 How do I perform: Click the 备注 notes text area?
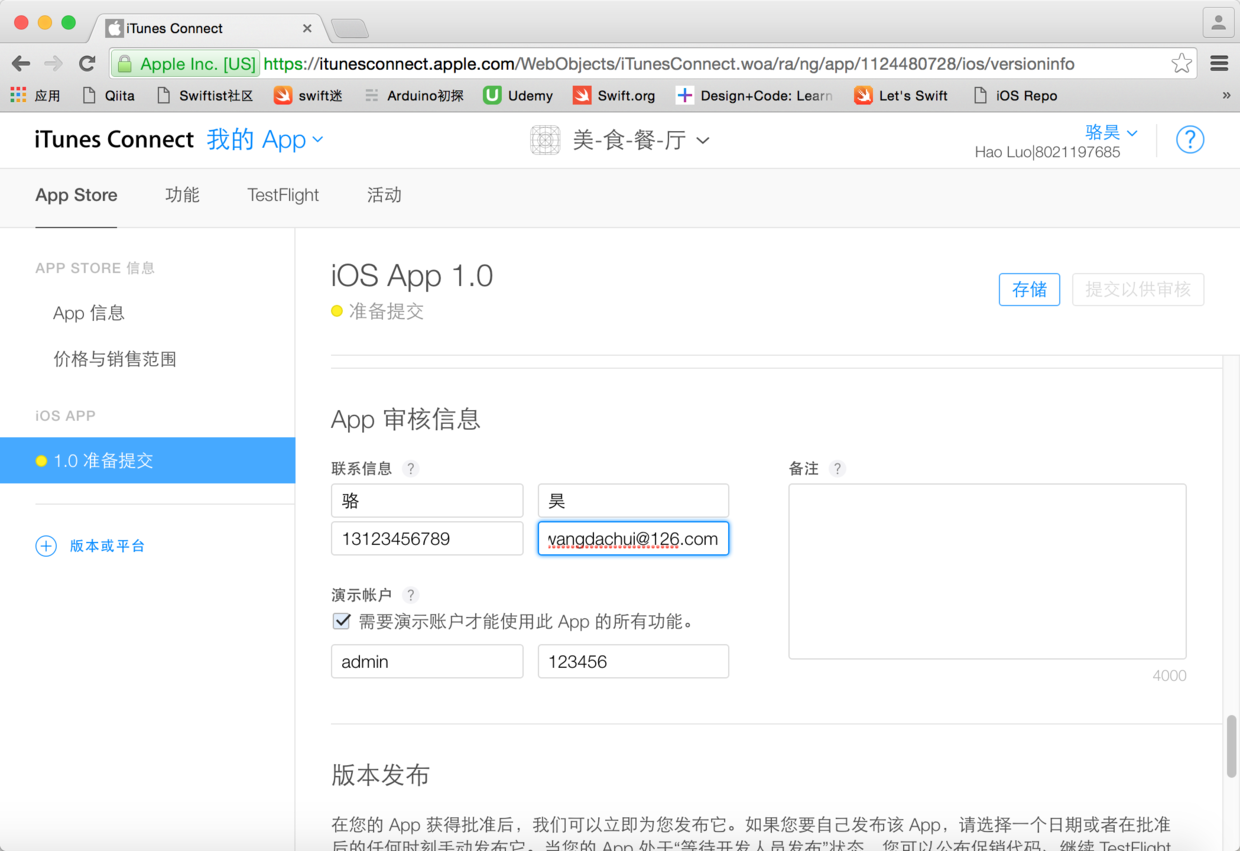click(x=987, y=572)
